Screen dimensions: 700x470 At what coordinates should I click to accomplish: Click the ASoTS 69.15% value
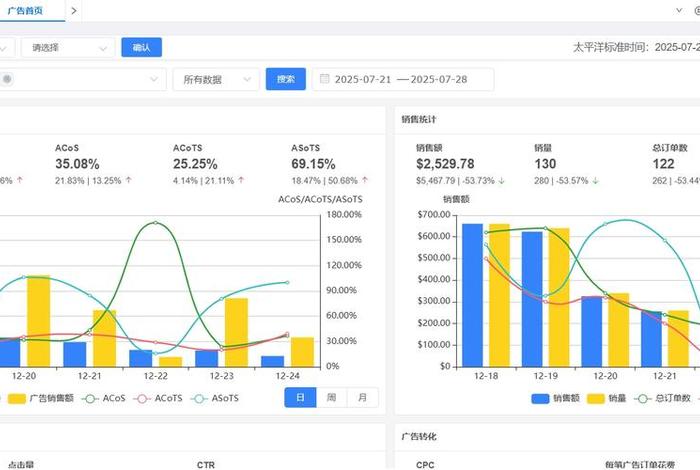click(313, 164)
